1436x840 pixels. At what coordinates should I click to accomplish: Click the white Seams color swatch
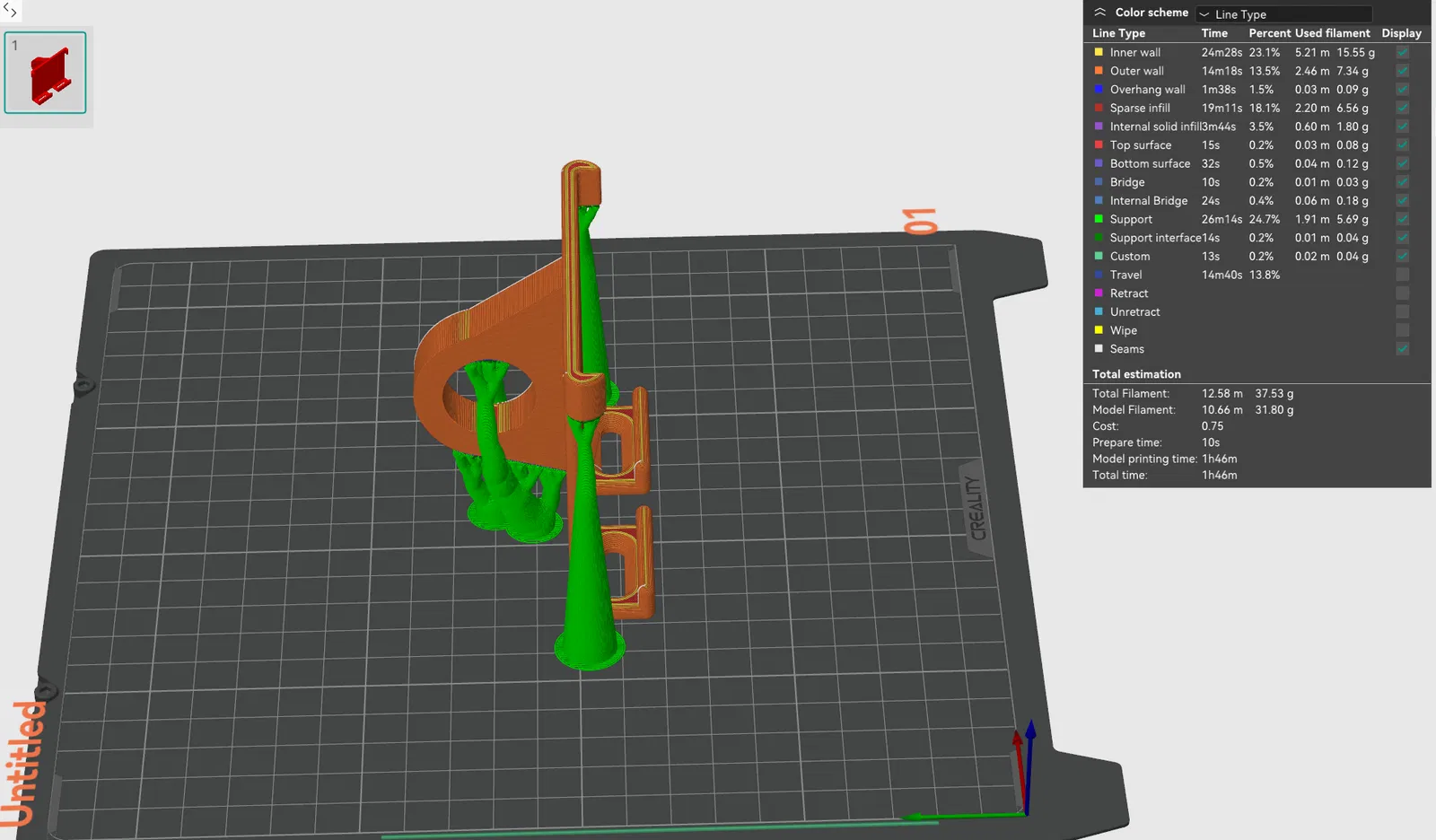click(x=1099, y=349)
